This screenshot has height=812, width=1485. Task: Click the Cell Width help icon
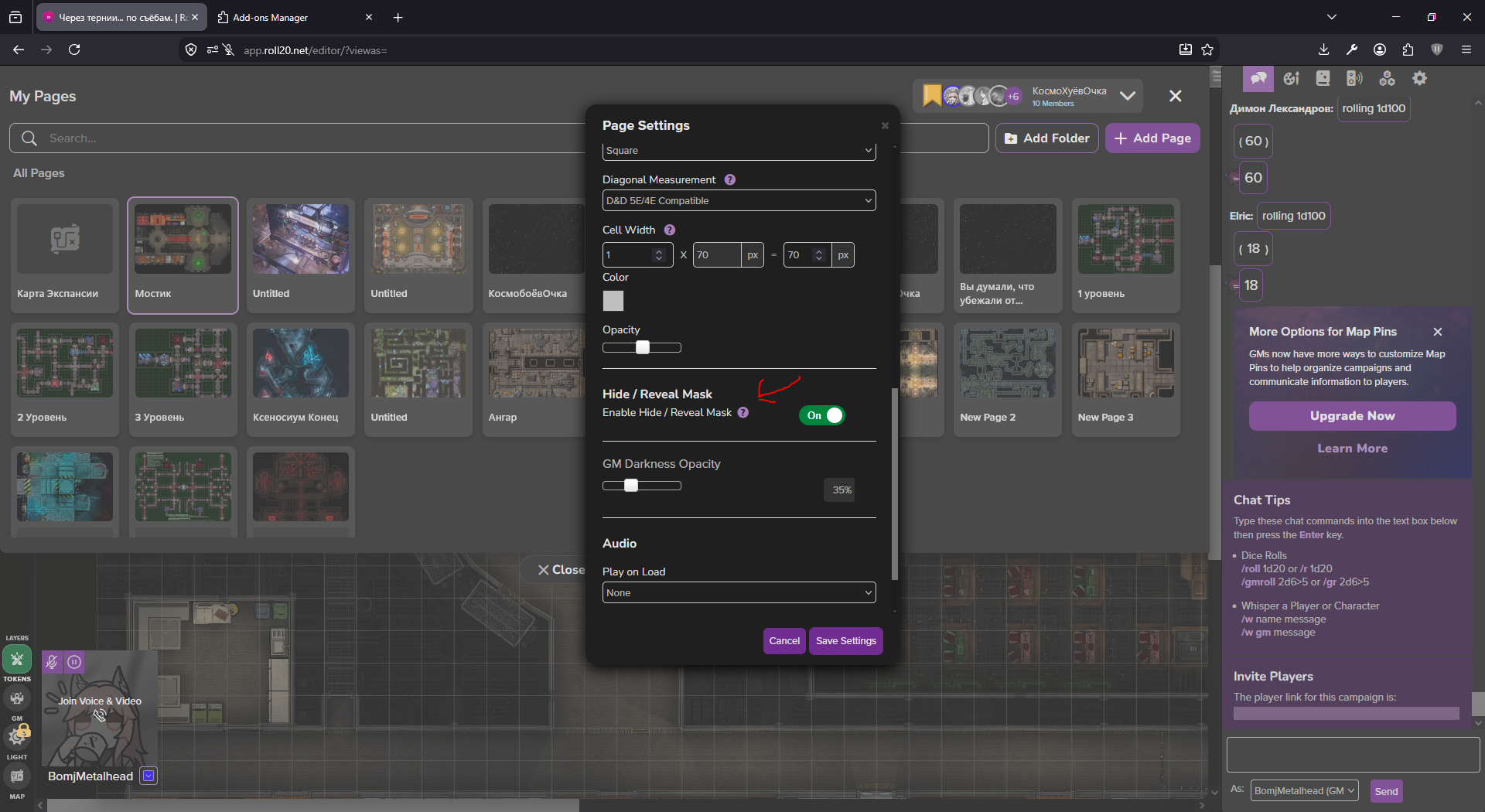tap(670, 230)
